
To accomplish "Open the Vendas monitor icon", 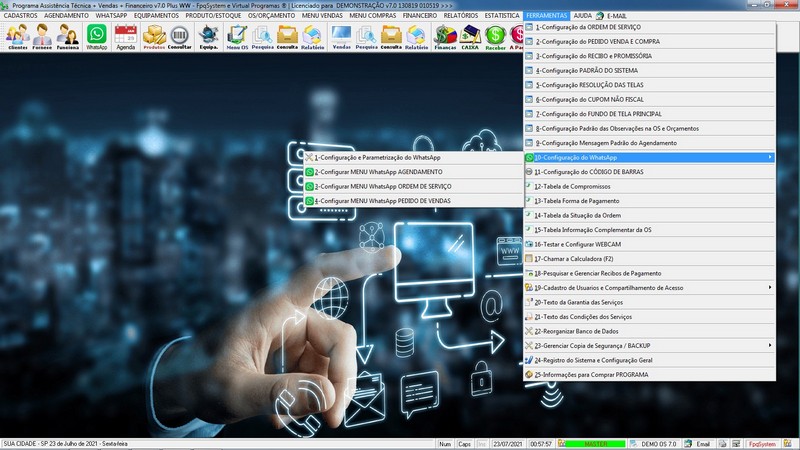I will (x=341, y=37).
